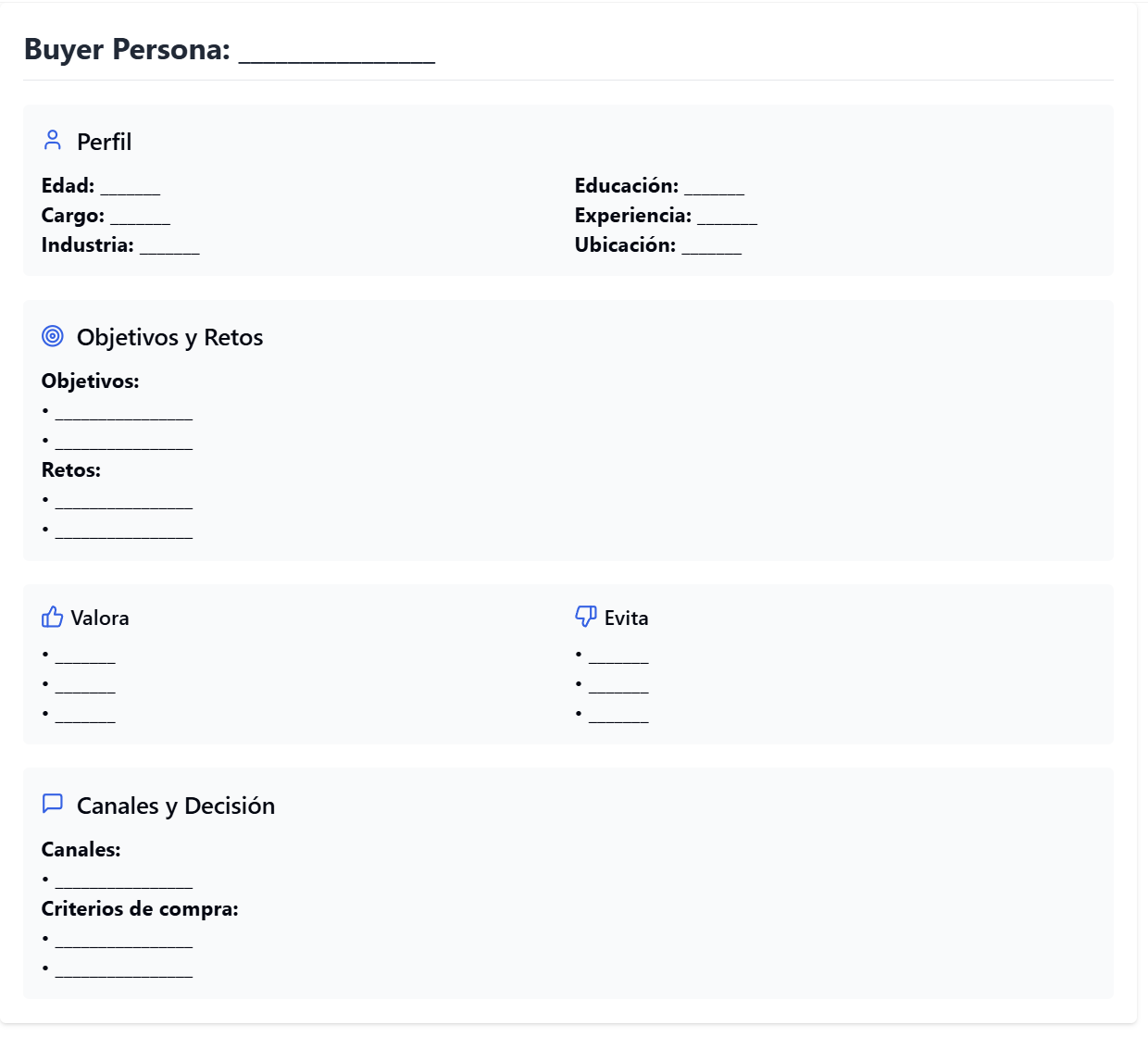Click the blank after Ubicación label
The width and height of the screenshot is (1148, 1037).
click(711, 246)
